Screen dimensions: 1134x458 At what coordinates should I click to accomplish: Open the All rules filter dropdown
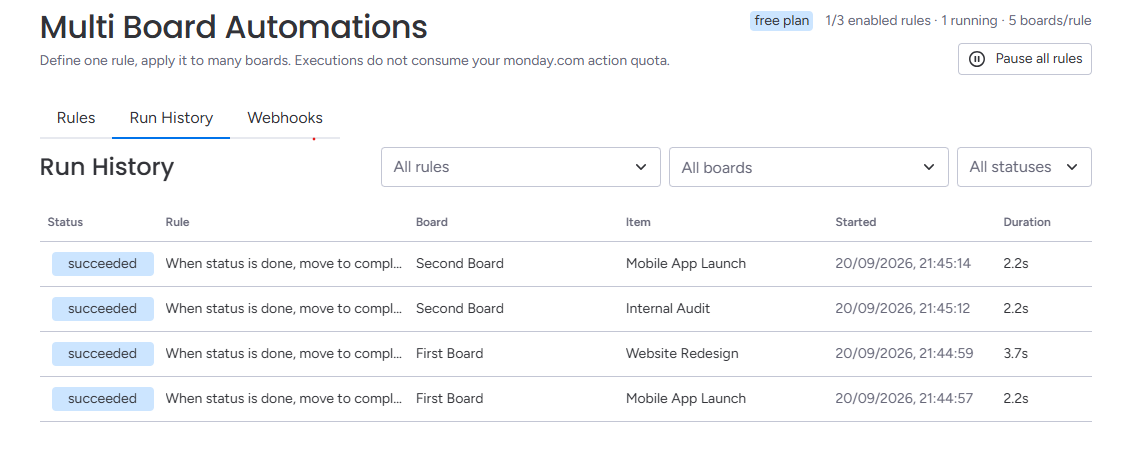pos(521,167)
